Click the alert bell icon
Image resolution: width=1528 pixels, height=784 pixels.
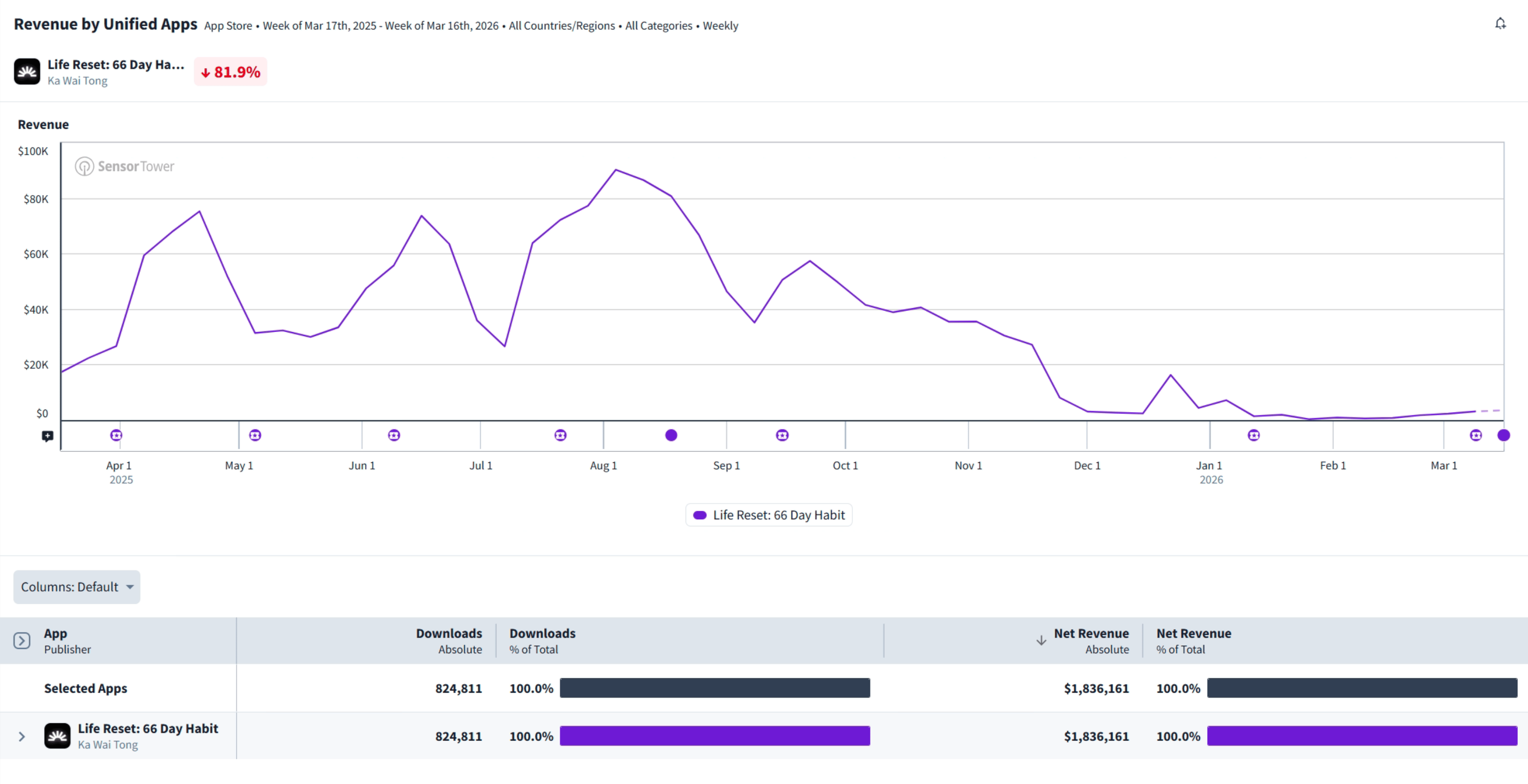tap(1500, 24)
